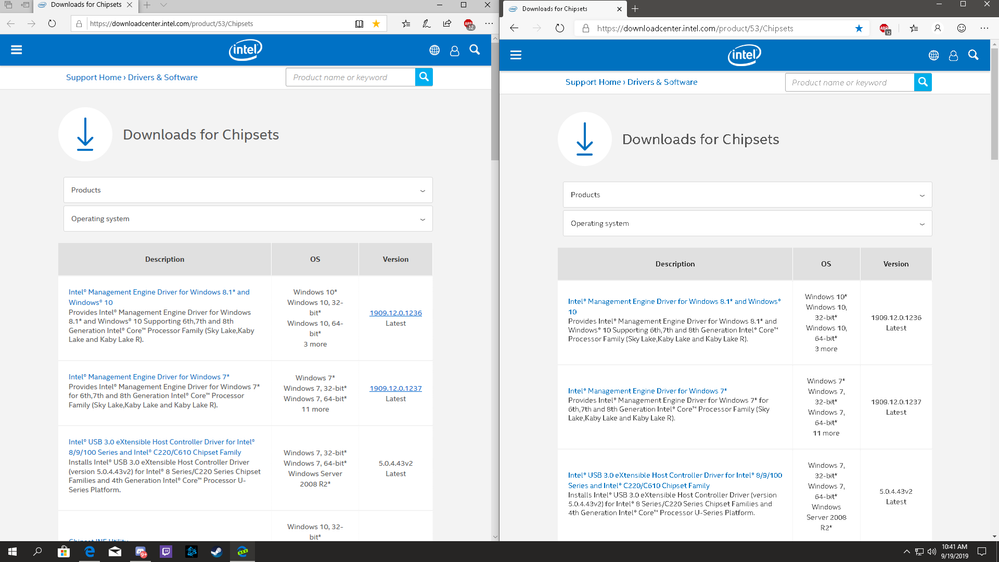This screenshot has width=999, height=562.
Task: Open Management Engine Driver for Windows 7 link, left page
Action: 149,377
